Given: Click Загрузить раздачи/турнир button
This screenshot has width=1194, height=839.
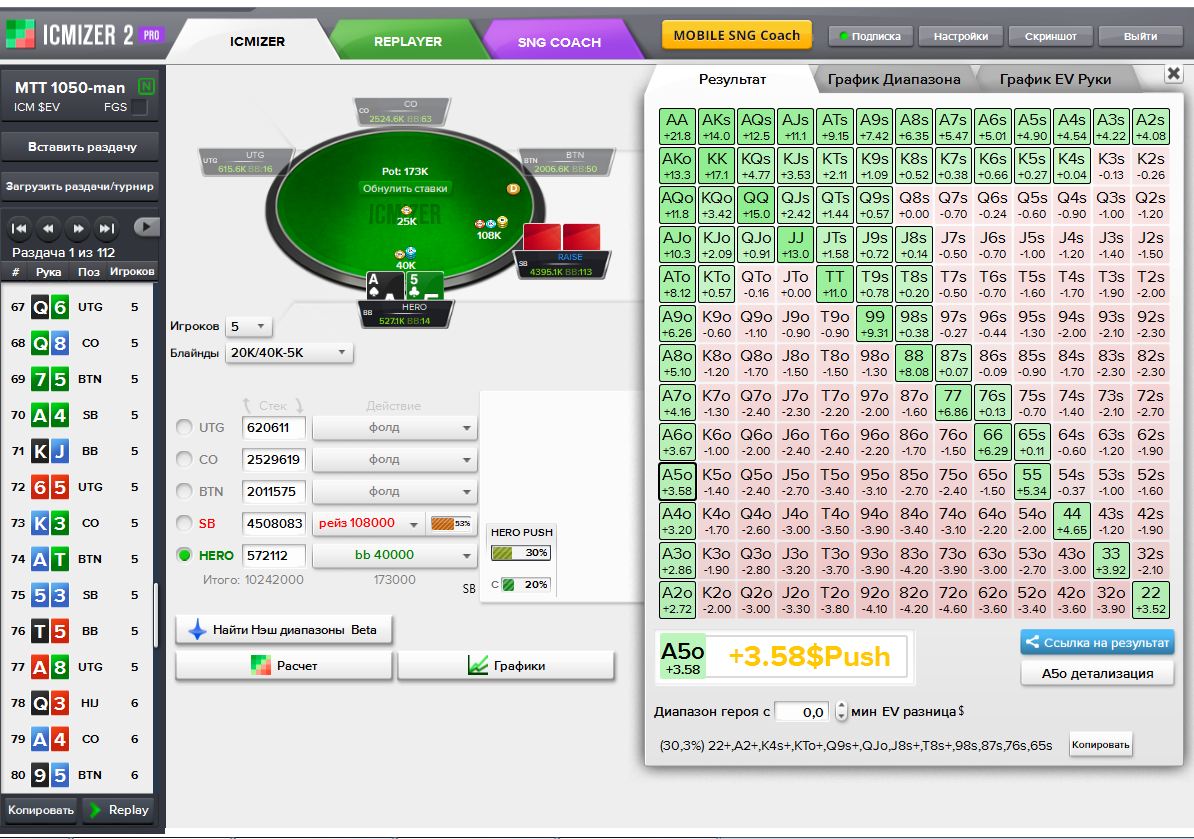Looking at the screenshot, I should tap(80, 186).
